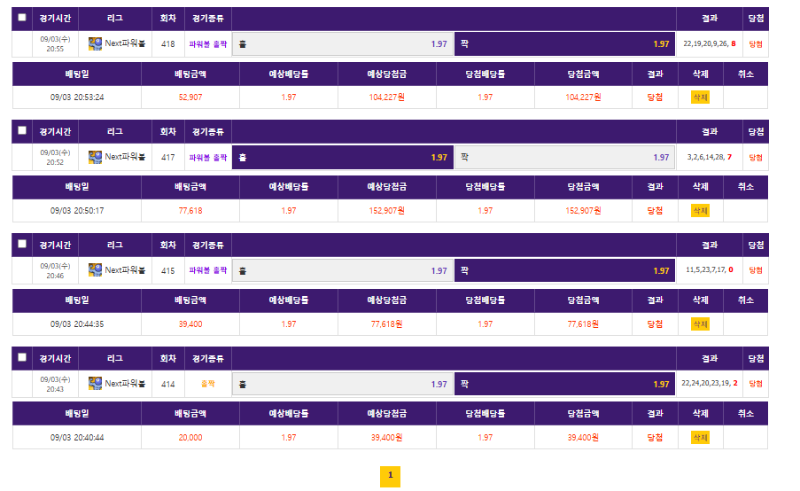The width and height of the screenshot is (800, 491).
Task: Delete the 39,400 bet with 삭제 button
Action: pos(700,324)
